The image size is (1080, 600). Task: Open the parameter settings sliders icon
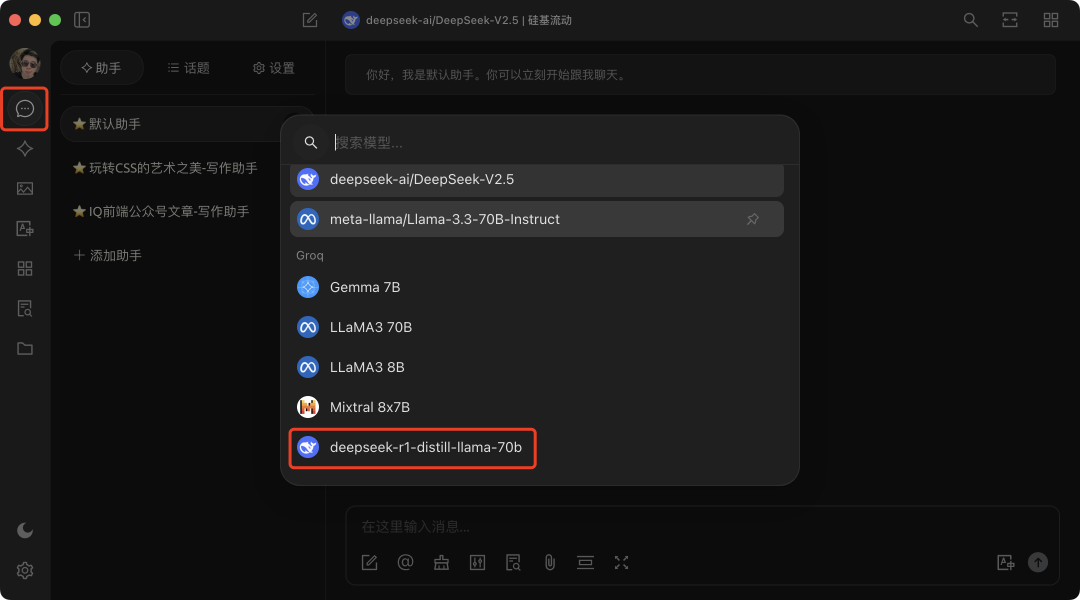[x=477, y=563]
